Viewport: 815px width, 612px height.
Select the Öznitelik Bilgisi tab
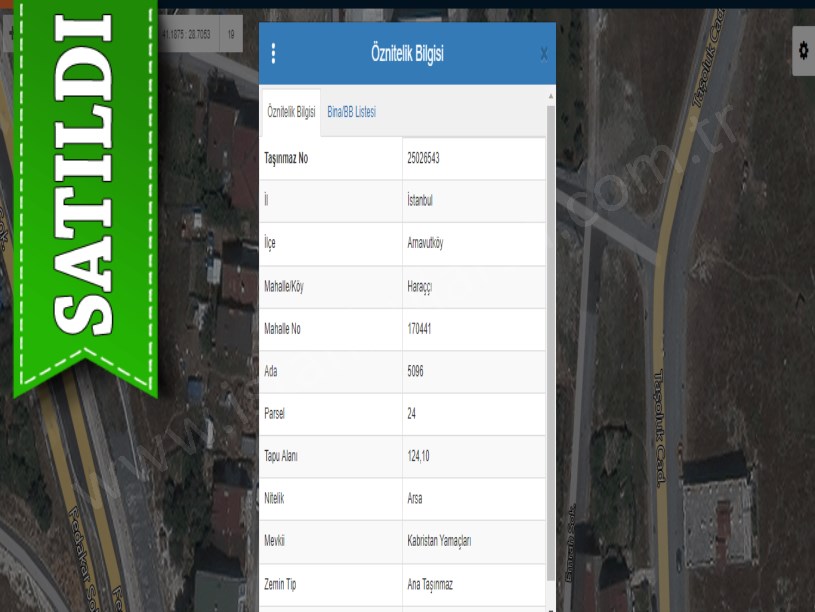[291, 113]
